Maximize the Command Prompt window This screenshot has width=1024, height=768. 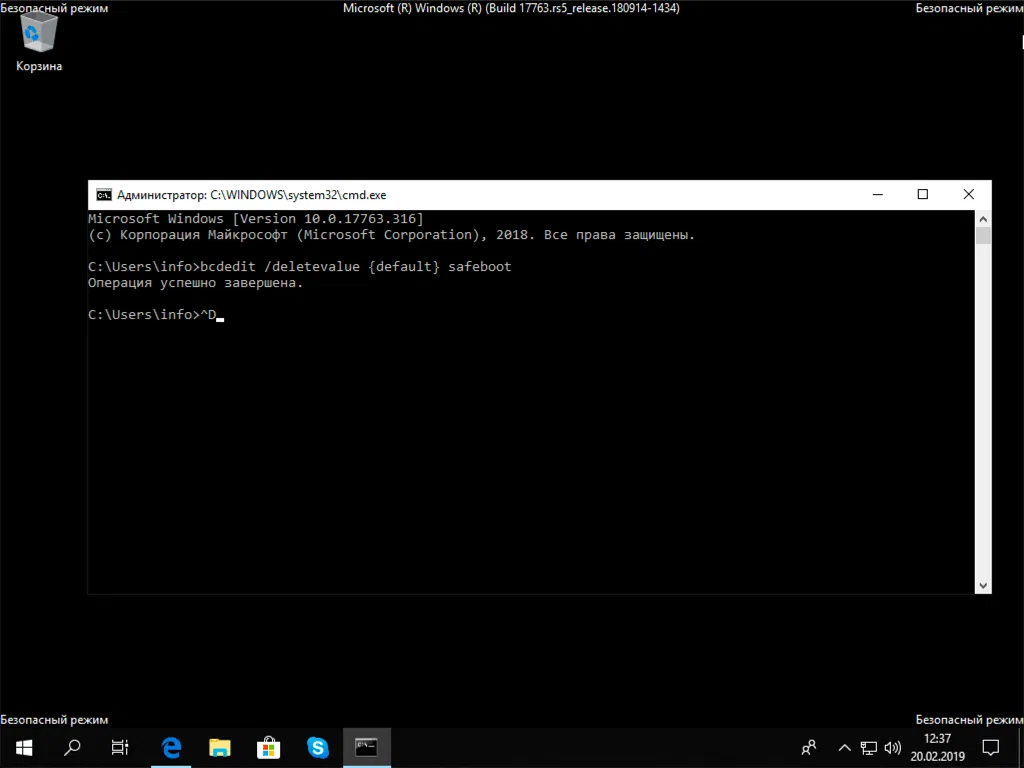pyautogui.click(x=922, y=194)
